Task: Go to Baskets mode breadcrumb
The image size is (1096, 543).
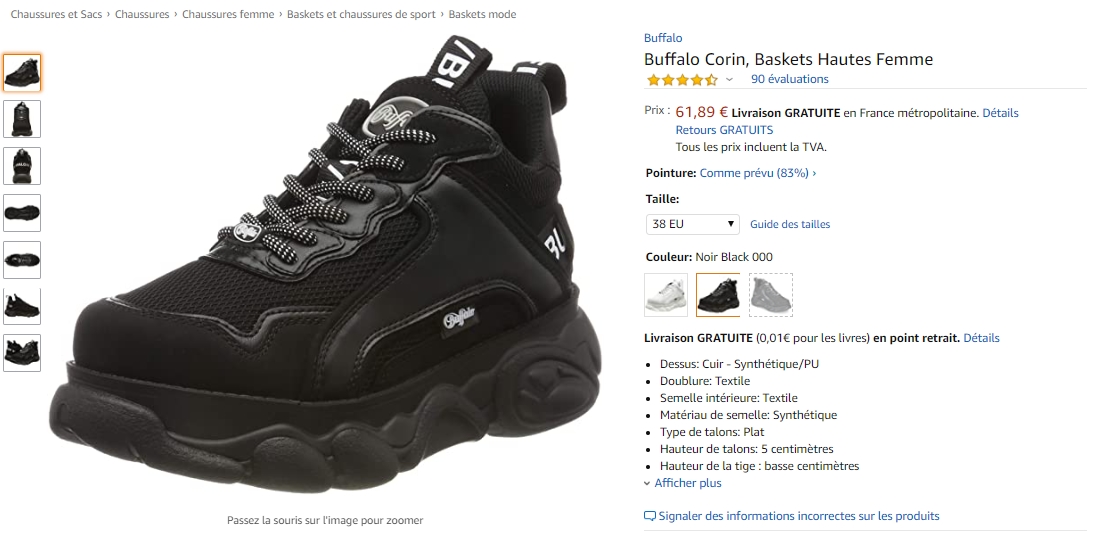Action: 482,14
